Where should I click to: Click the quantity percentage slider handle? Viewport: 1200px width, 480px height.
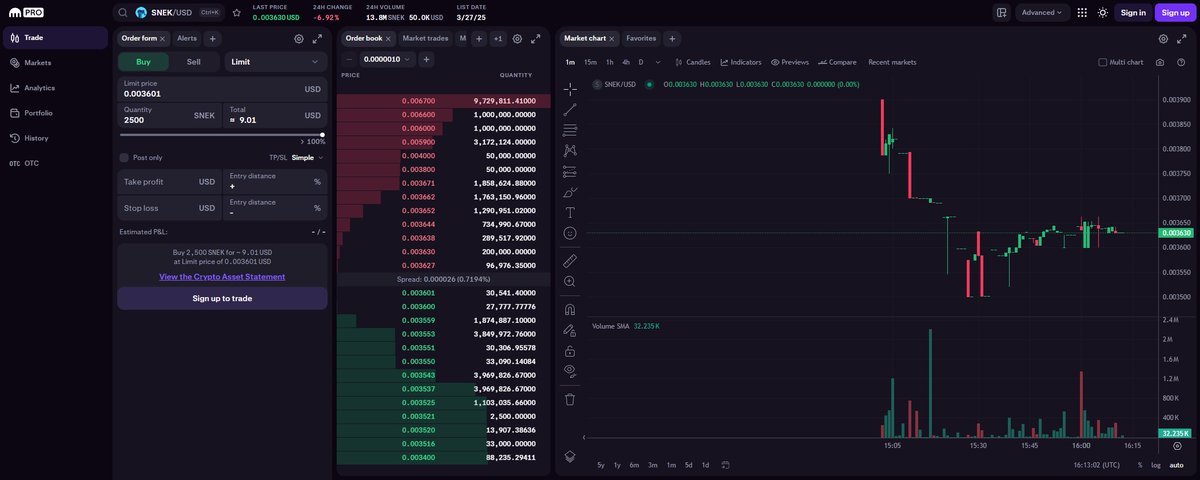[322, 134]
